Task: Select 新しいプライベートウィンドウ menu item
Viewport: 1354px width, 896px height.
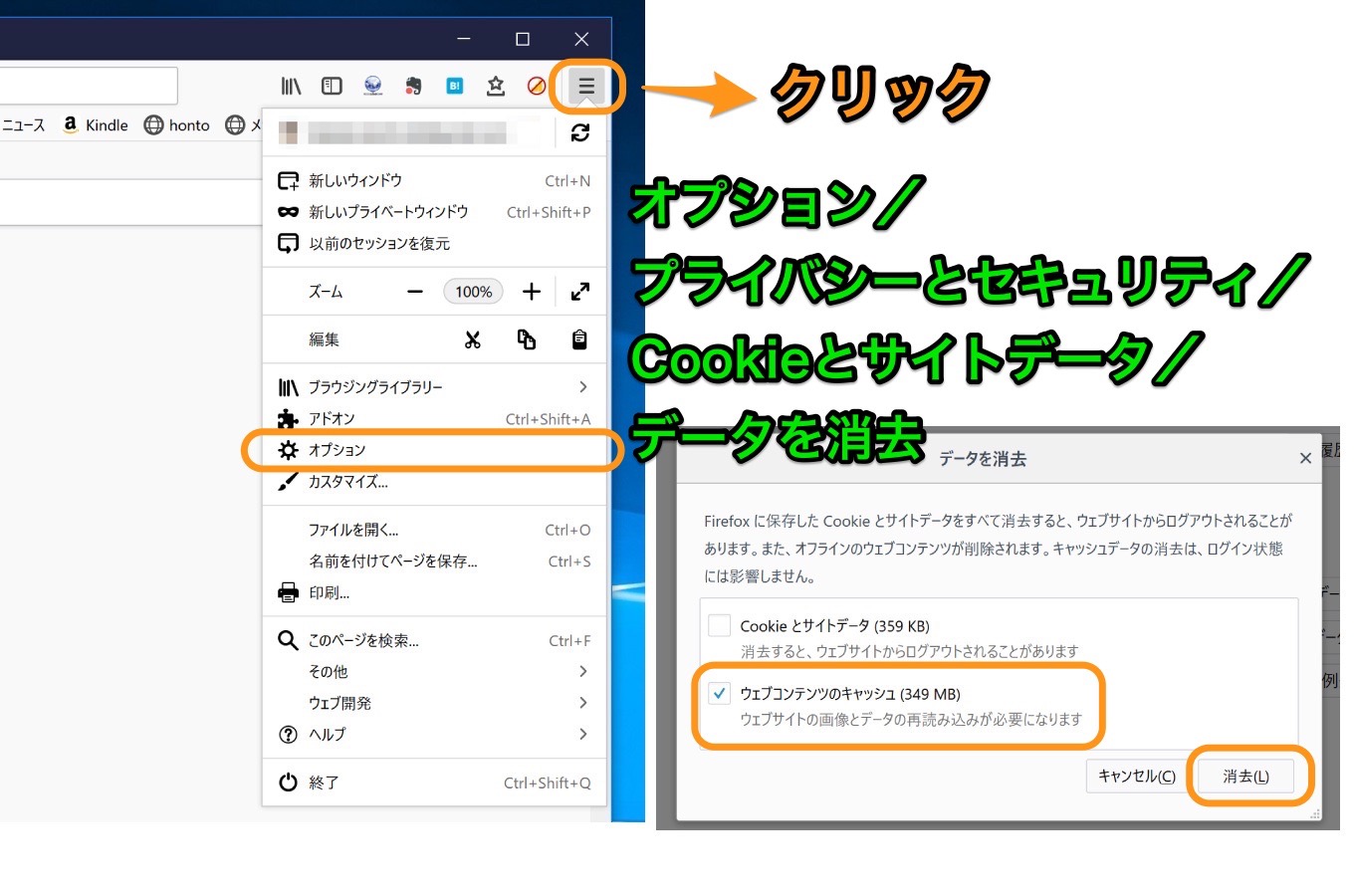Action: 434,212
